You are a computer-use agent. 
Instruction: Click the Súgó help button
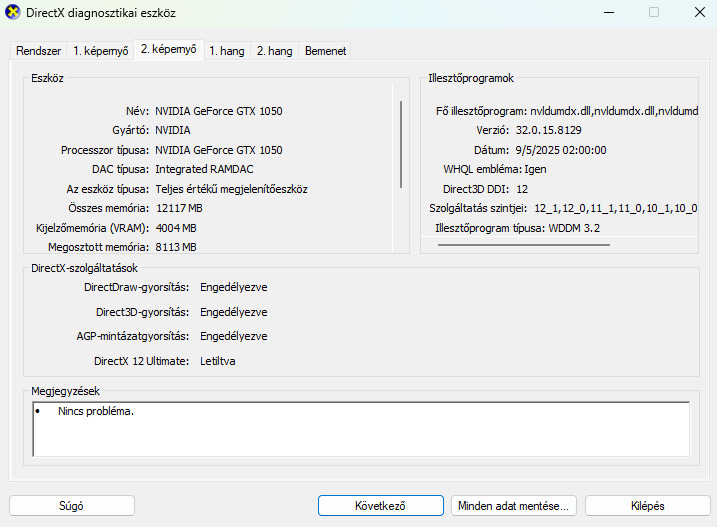[72, 505]
